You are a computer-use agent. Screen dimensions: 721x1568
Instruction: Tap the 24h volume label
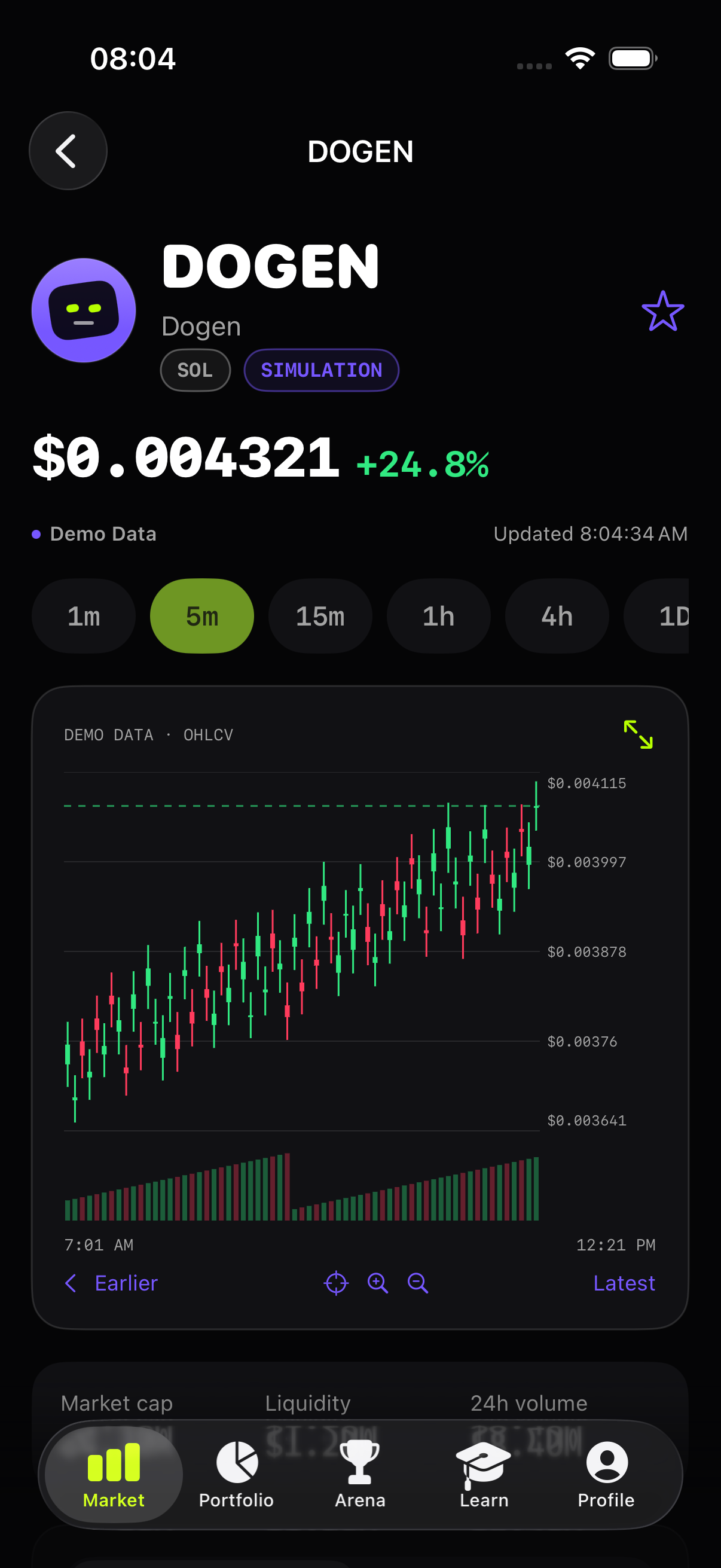528,1403
